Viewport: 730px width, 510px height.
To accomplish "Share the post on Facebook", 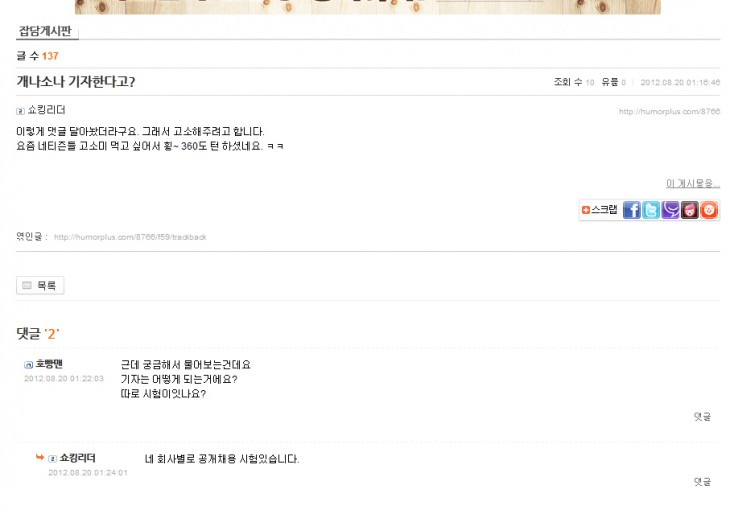I will (x=631, y=210).
